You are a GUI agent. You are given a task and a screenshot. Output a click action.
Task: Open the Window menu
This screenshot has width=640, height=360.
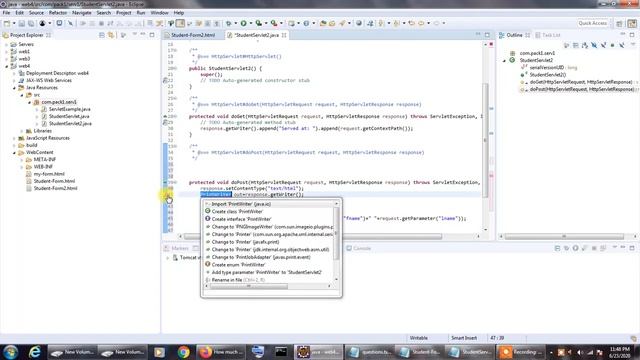tap(159, 13)
